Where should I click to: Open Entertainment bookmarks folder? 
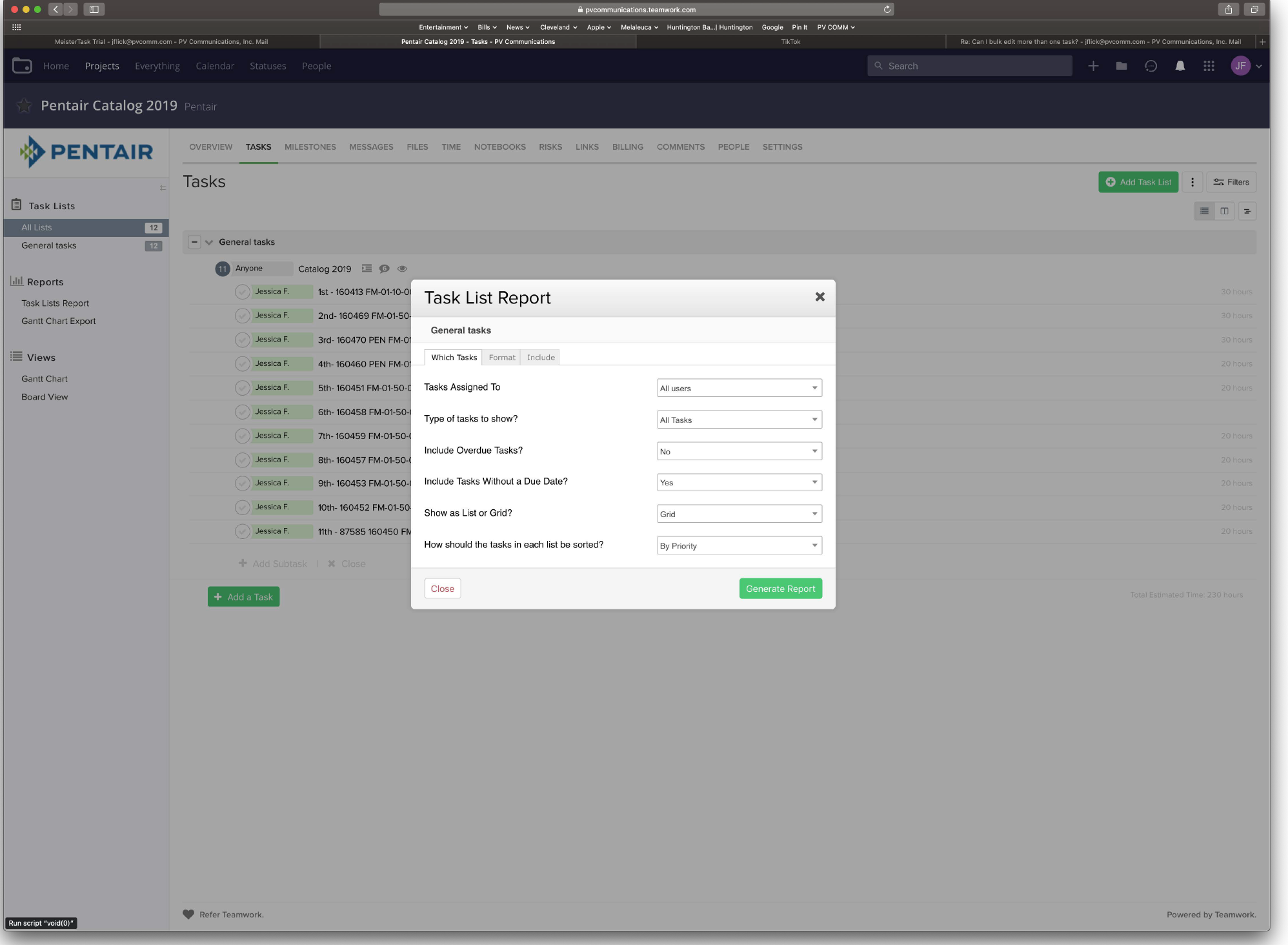coord(443,27)
